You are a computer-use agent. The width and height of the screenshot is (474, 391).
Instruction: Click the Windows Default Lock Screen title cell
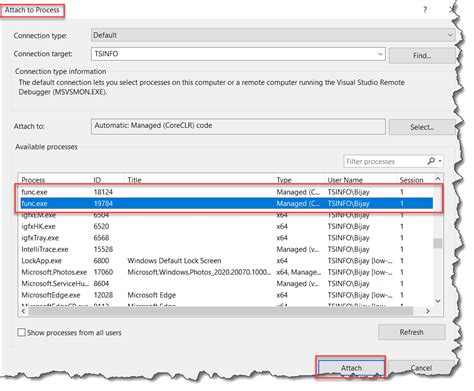174,261
